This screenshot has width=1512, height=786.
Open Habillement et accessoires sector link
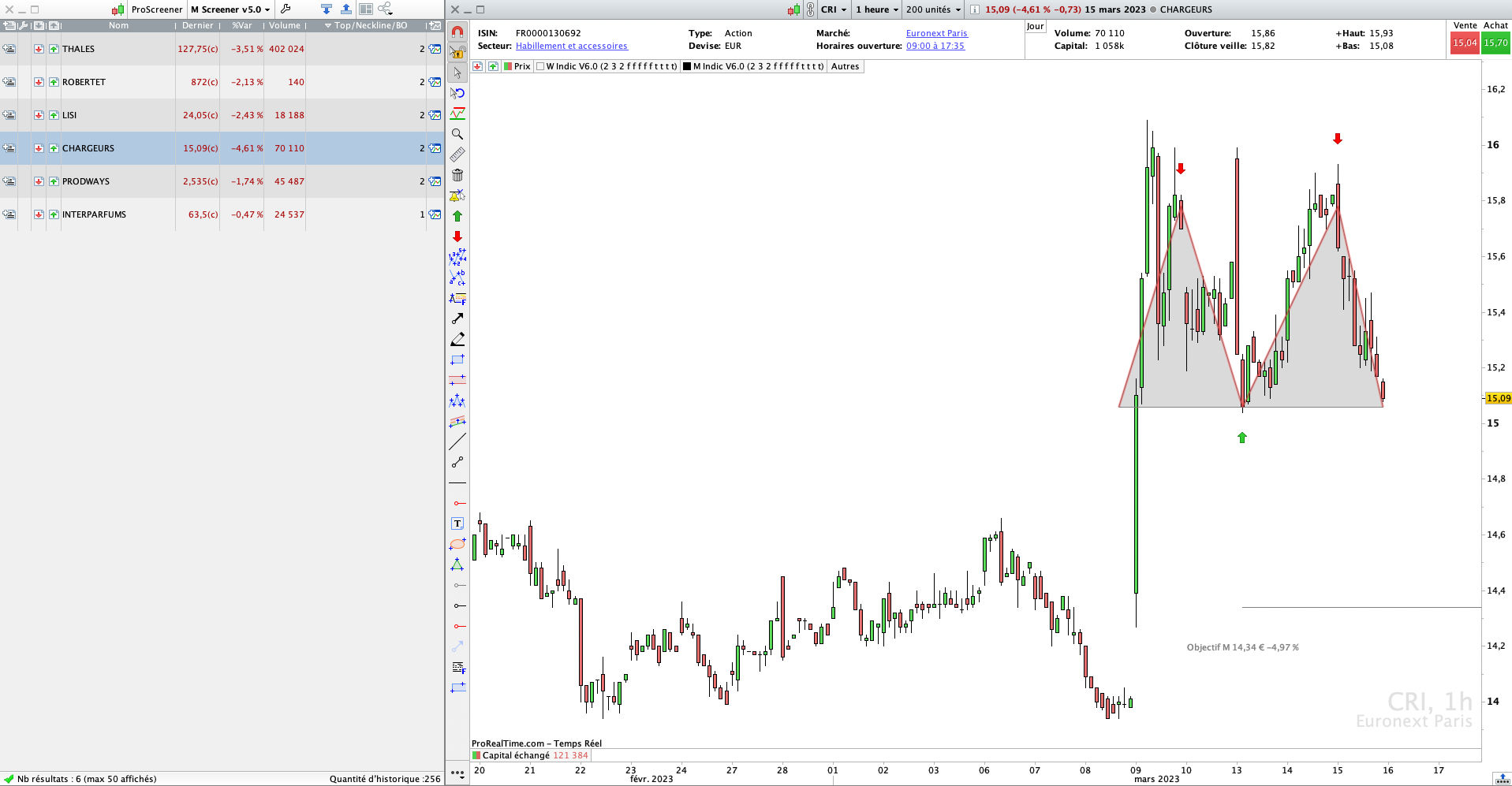tap(572, 46)
